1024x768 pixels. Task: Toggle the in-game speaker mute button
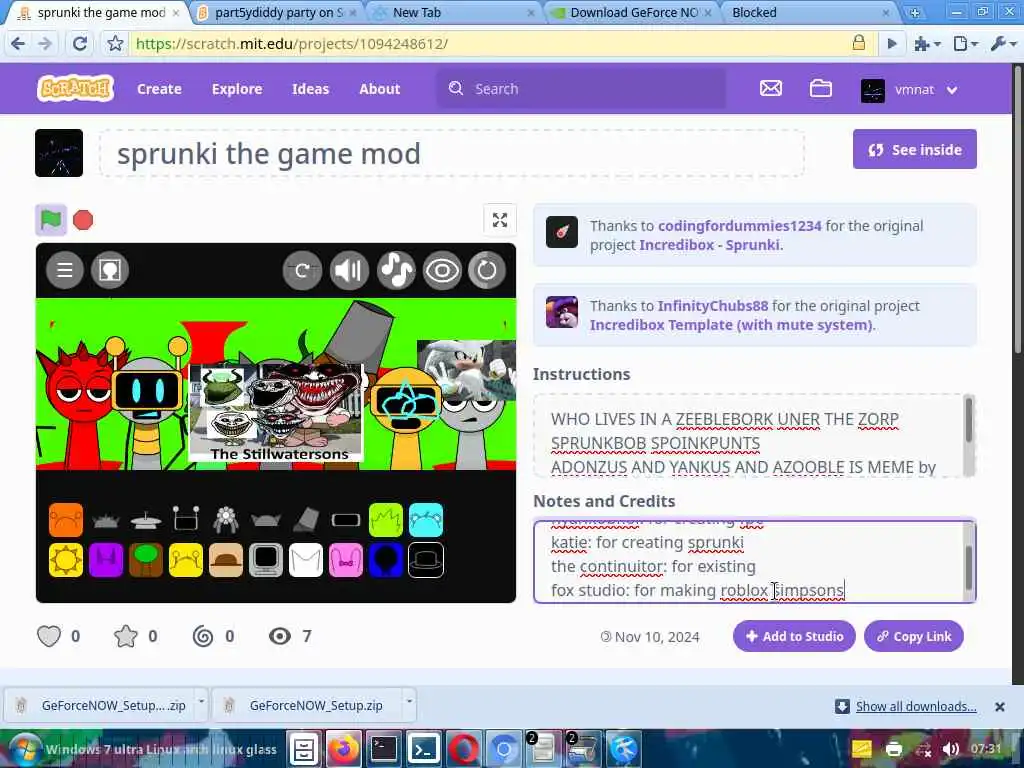coord(349,270)
